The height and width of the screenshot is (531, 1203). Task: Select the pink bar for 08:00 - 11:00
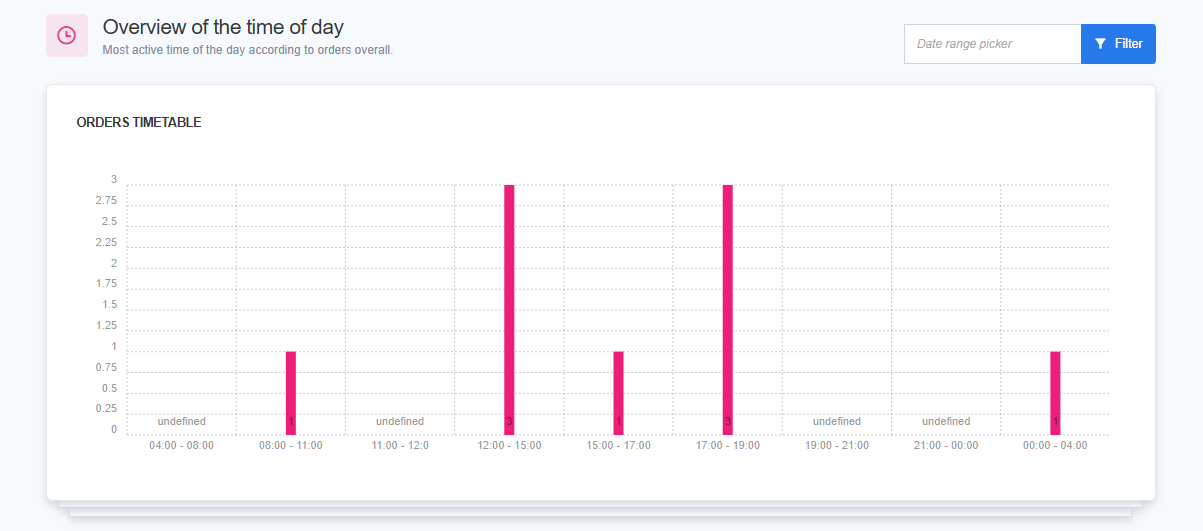point(291,392)
